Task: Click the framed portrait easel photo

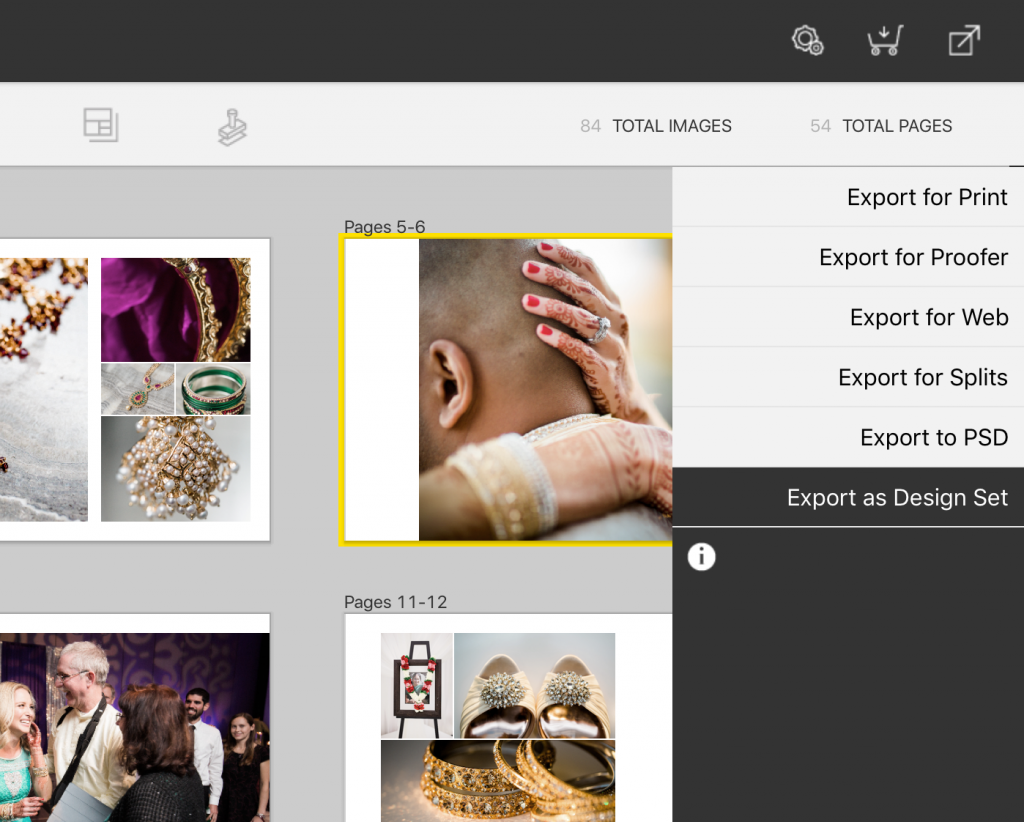Action: 417,686
